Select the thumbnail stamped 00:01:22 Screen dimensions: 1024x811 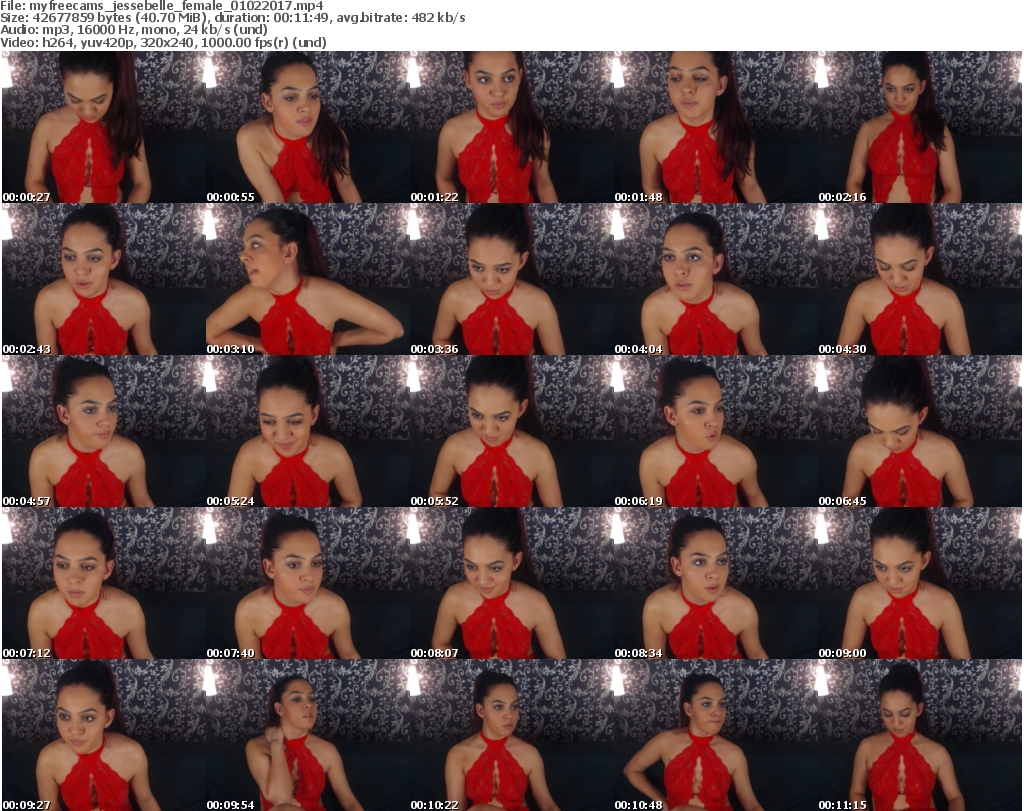pos(512,127)
